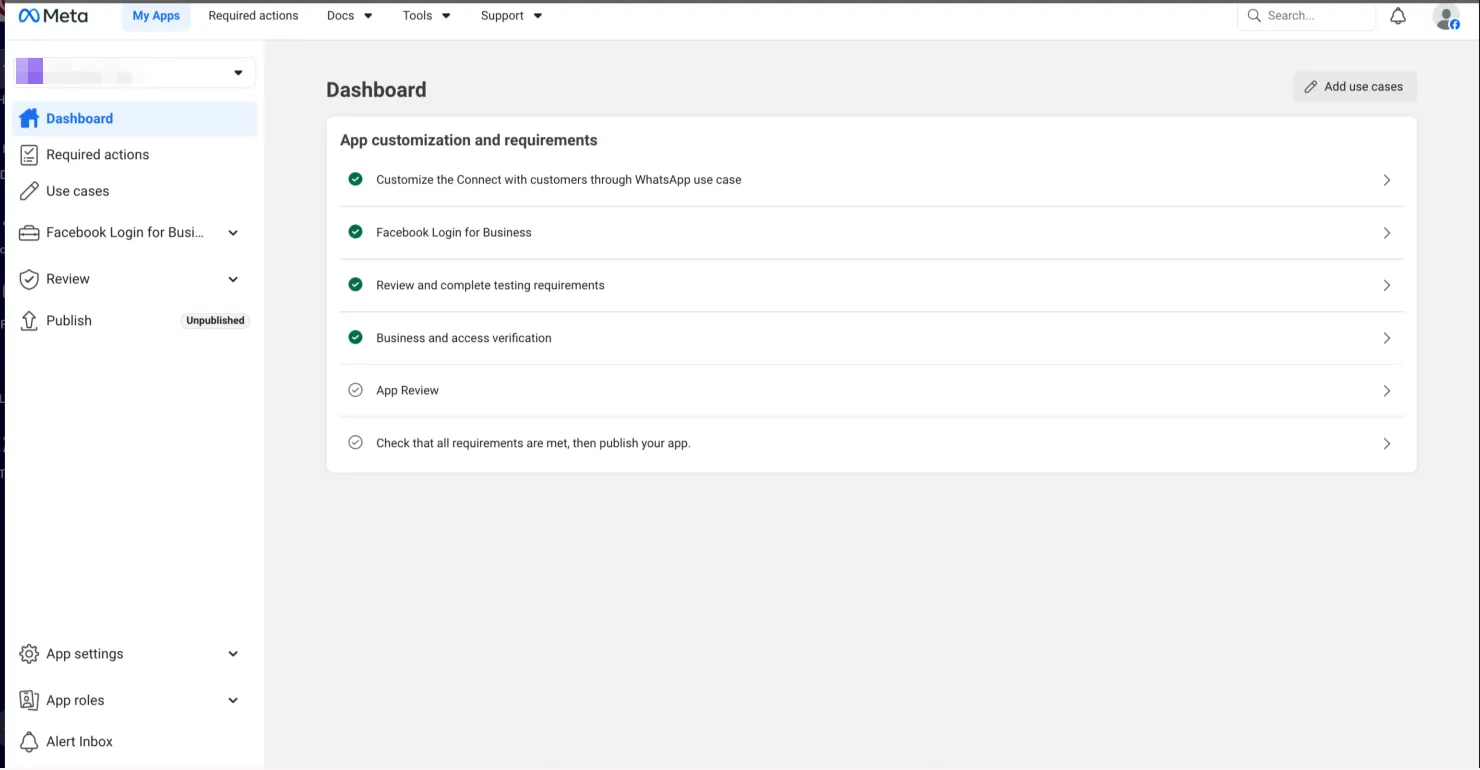The width and height of the screenshot is (1480, 770).
Task: Click the Dashboard page heading
Action: click(x=376, y=90)
